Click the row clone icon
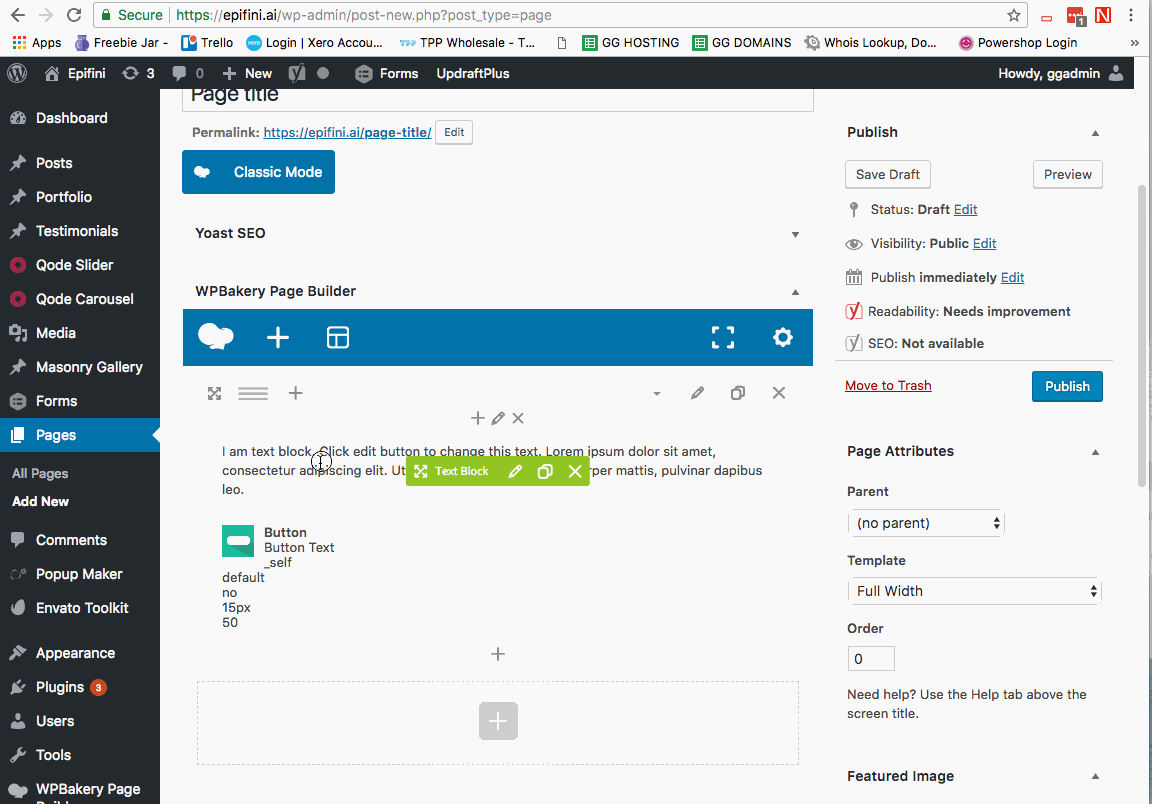 coord(738,394)
